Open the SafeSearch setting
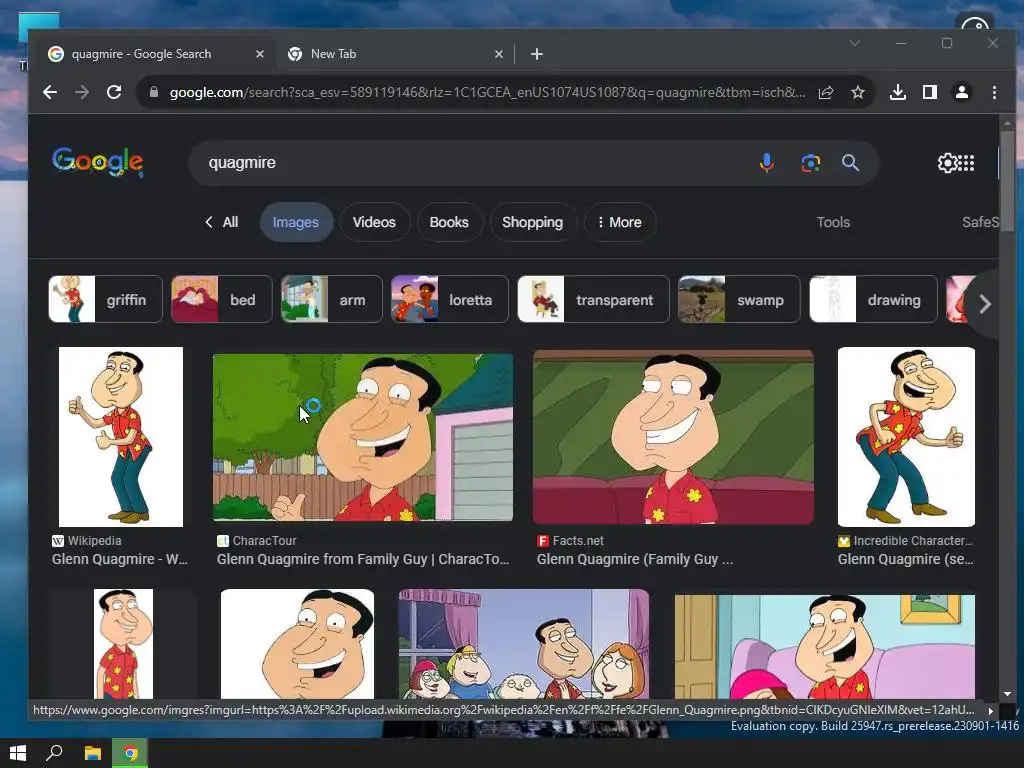The height and width of the screenshot is (768, 1024). point(980,222)
